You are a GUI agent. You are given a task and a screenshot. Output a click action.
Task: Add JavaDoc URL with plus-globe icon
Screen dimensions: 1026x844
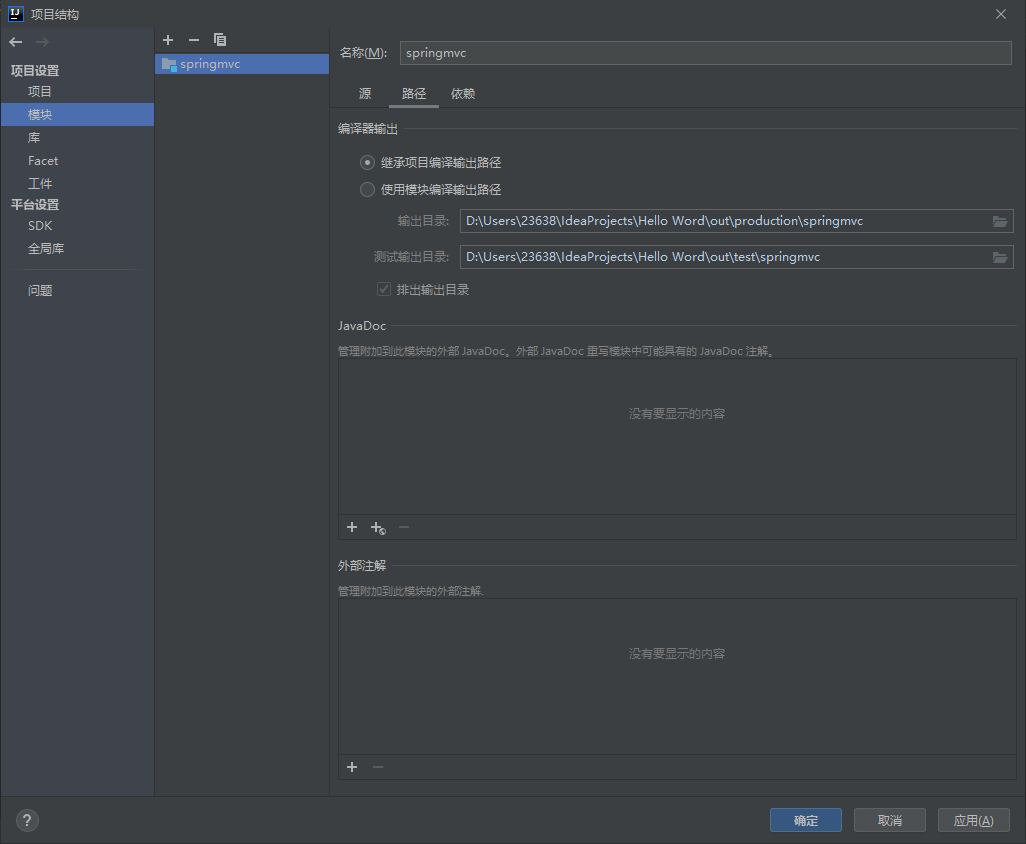378,527
